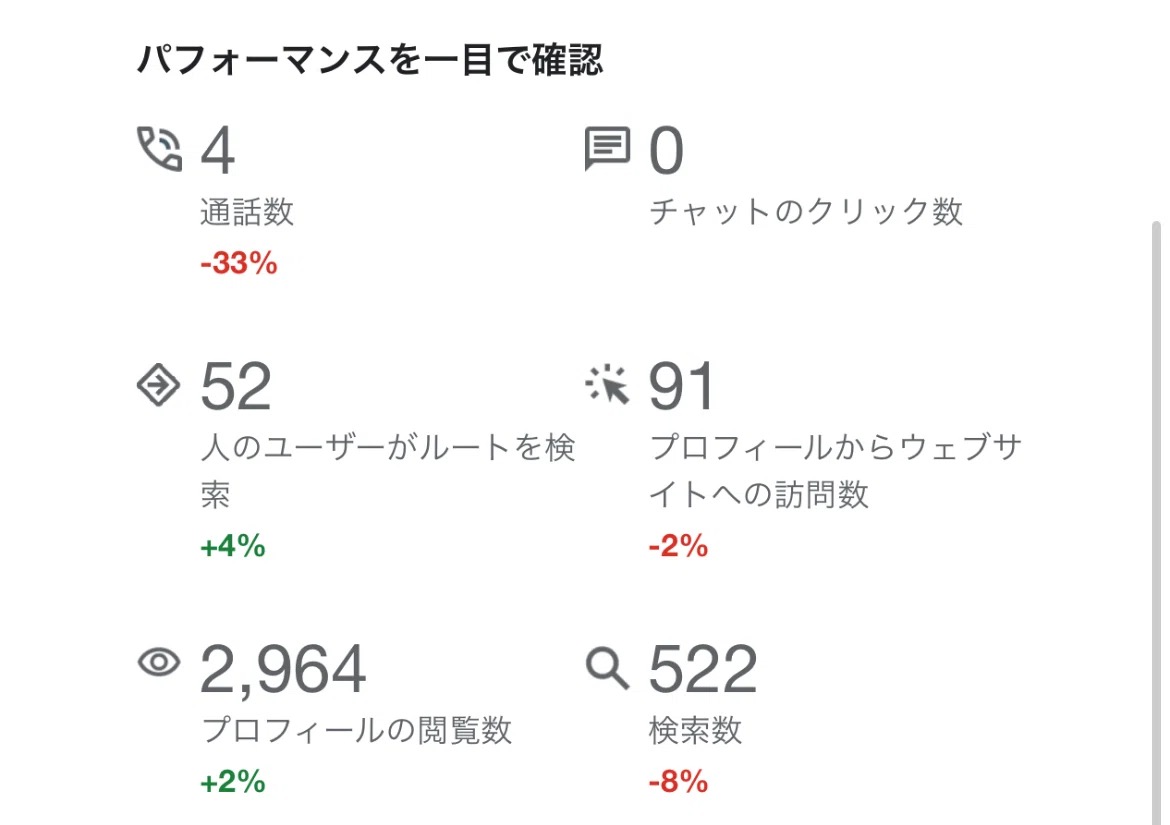The width and height of the screenshot is (1170, 825).
Task: Click the vertical scrollbar on the right
Action: click(x=1158, y=500)
